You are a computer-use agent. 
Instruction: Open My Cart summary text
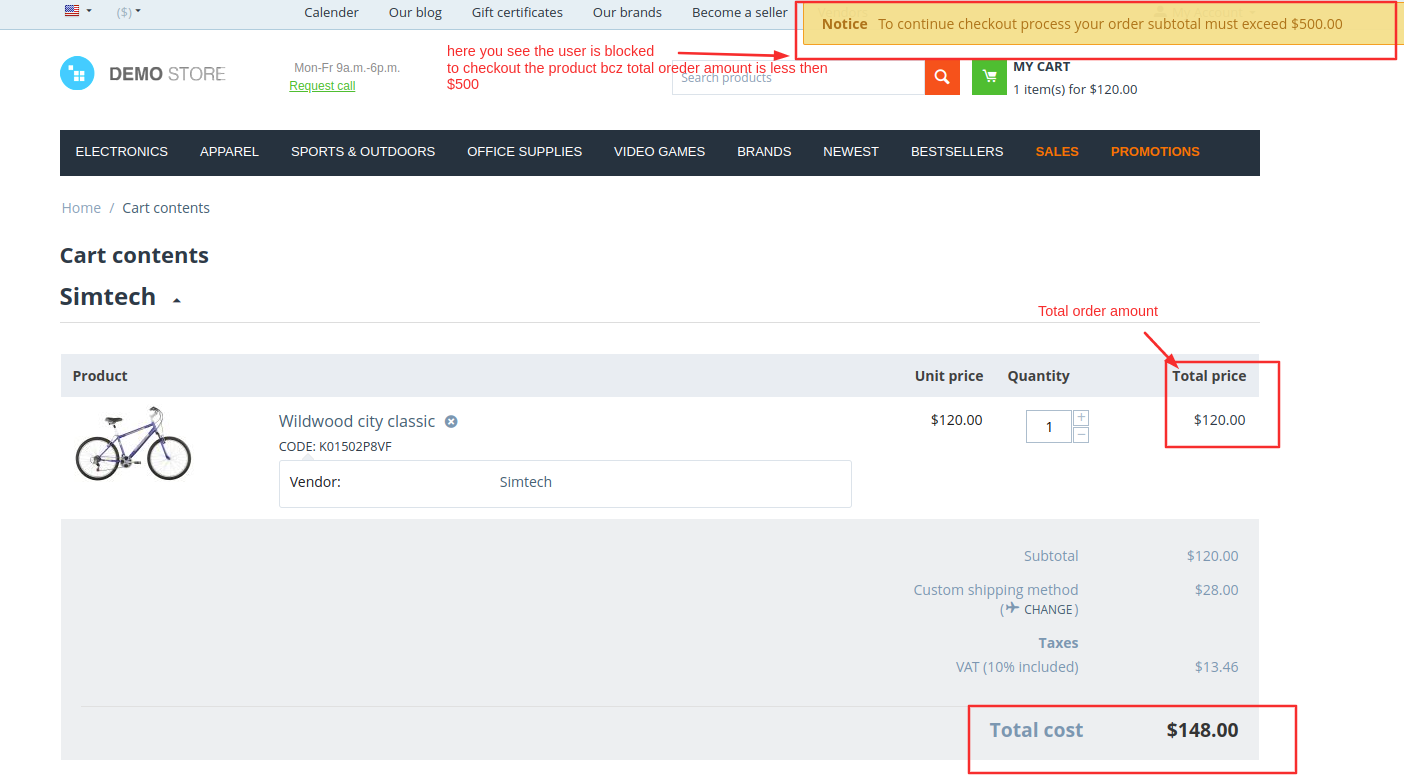[x=1075, y=78]
